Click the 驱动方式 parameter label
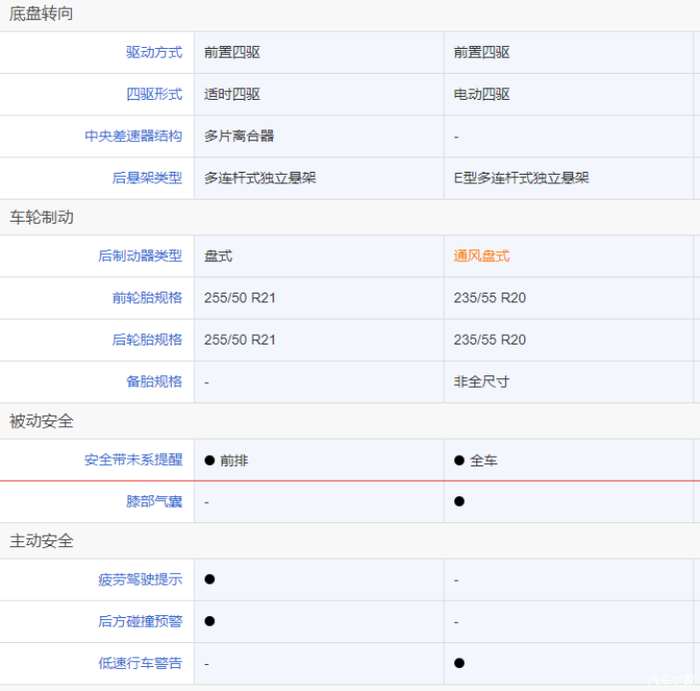This screenshot has width=700, height=691. 154,52
